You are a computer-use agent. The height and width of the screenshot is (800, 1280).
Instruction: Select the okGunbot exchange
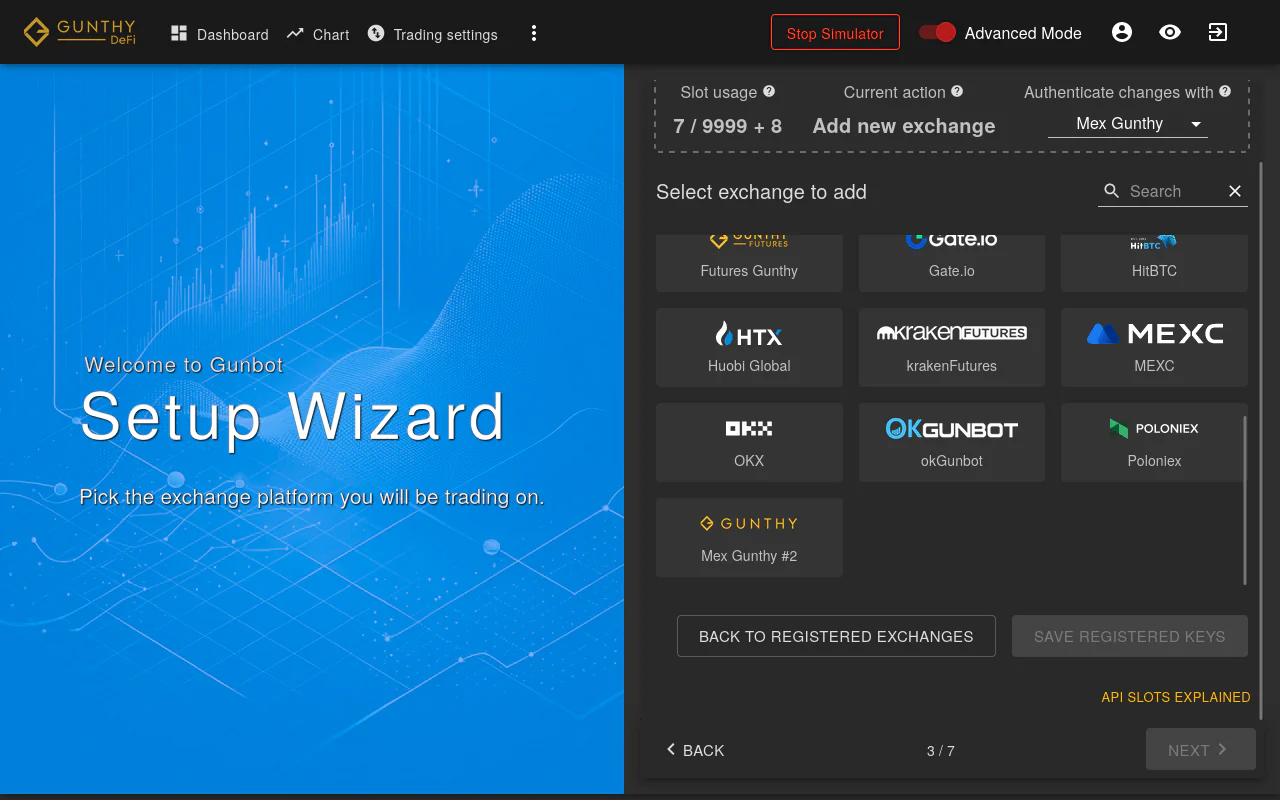pos(952,442)
